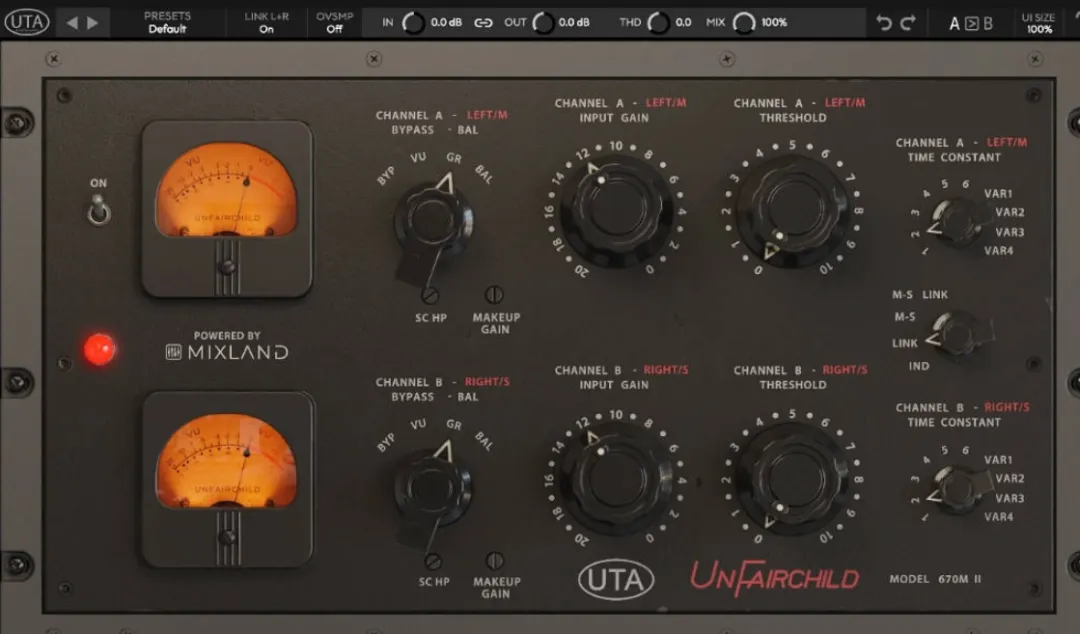
Task: Click the Channel B TIME CONSTANT knob
Action: (x=957, y=489)
